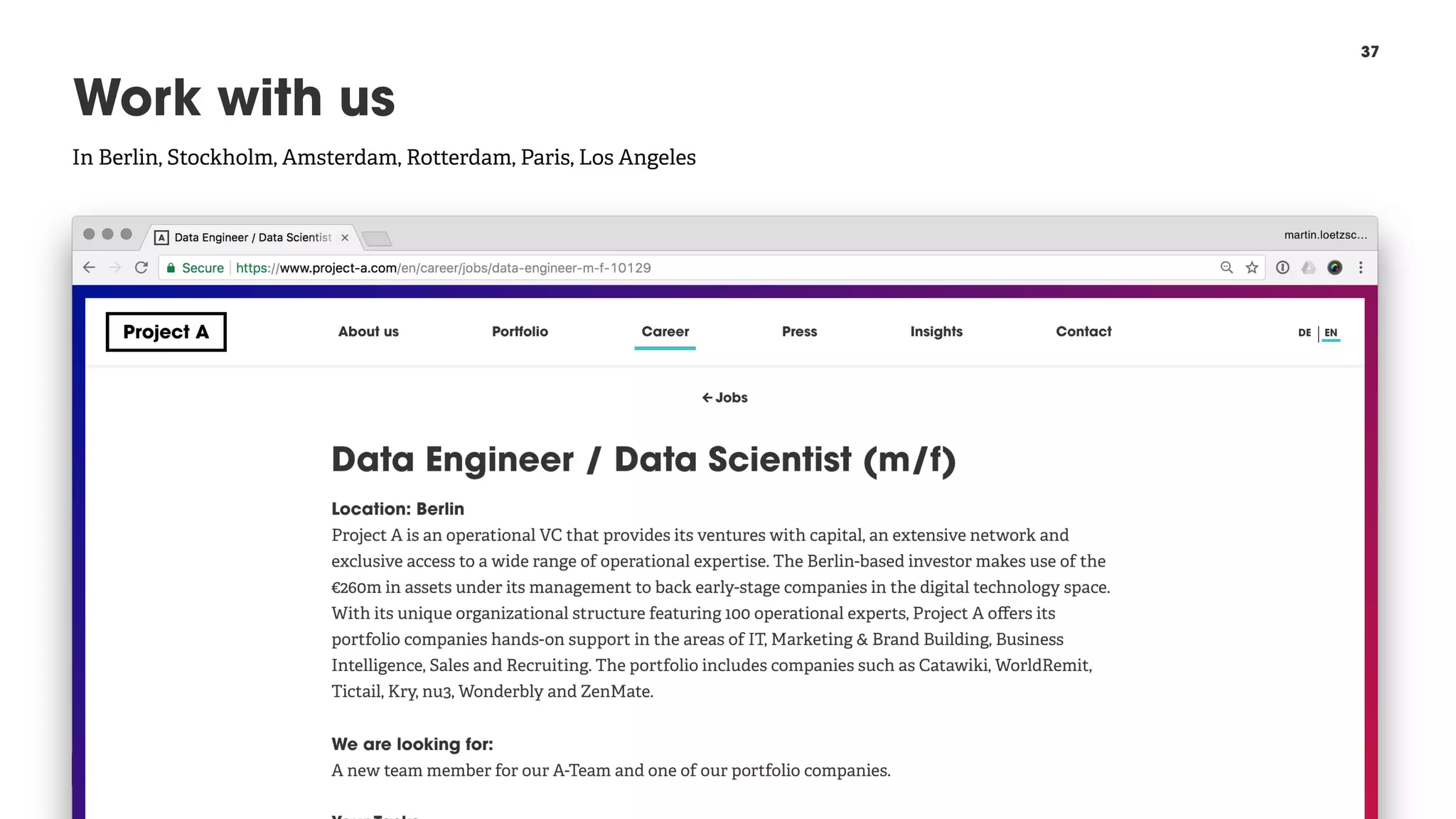Bookmark the page with the star icon
This screenshot has height=819, width=1456.
[1252, 268]
